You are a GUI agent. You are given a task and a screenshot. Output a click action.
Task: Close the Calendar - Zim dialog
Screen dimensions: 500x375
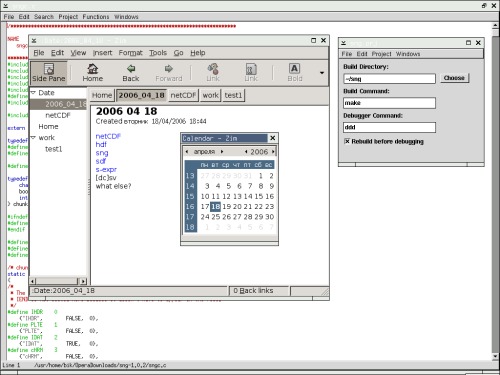[273, 138]
